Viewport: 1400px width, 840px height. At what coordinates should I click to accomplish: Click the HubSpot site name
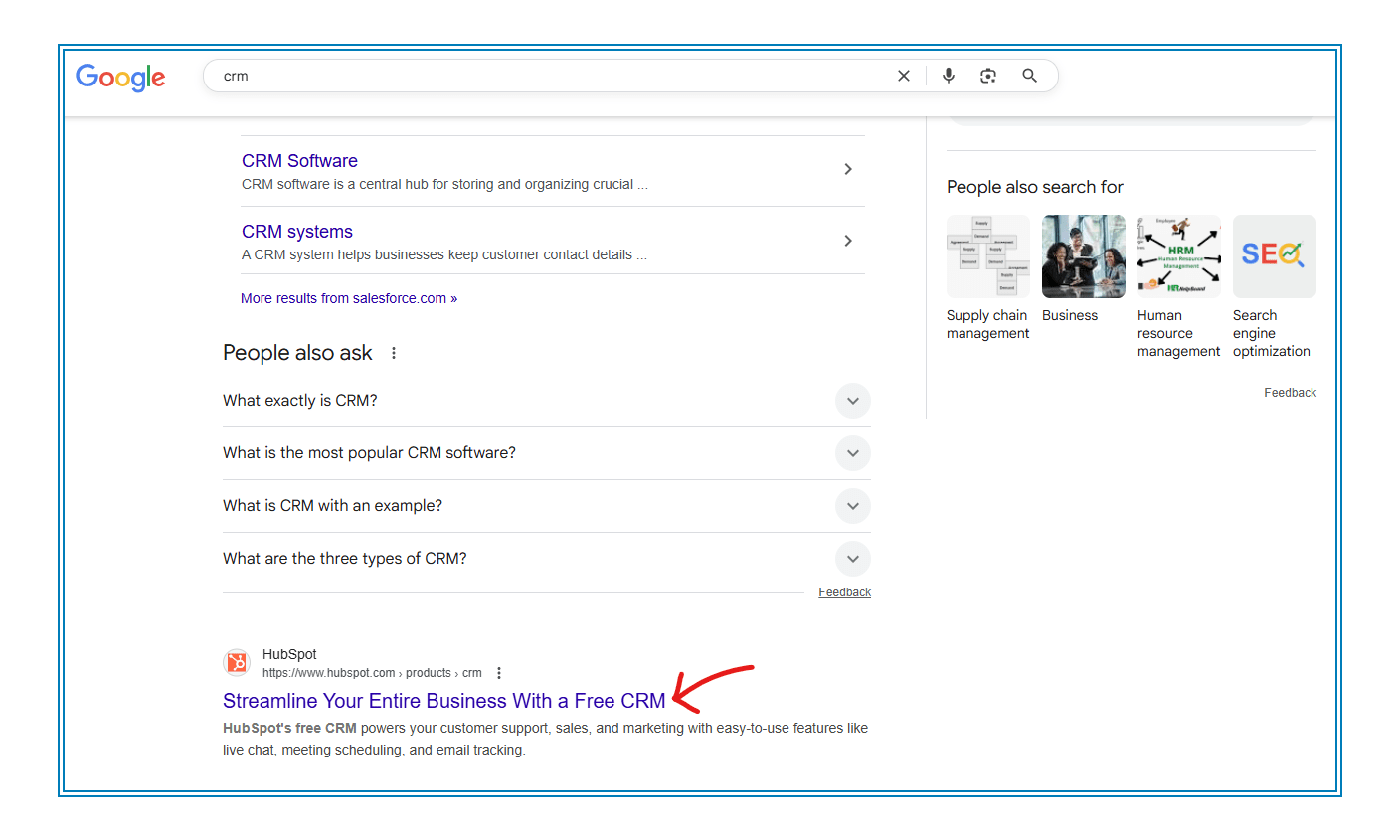(x=289, y=654)
